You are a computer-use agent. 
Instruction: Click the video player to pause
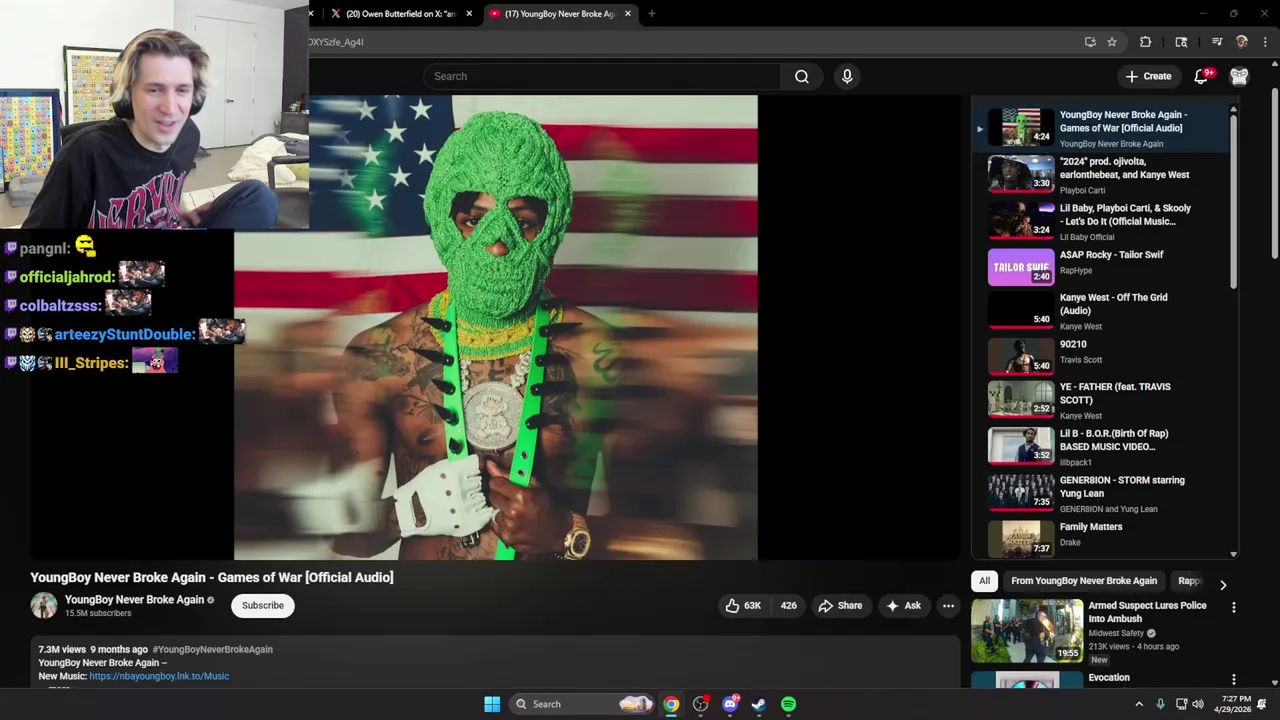pyautogui.click(x=495, y=327)
